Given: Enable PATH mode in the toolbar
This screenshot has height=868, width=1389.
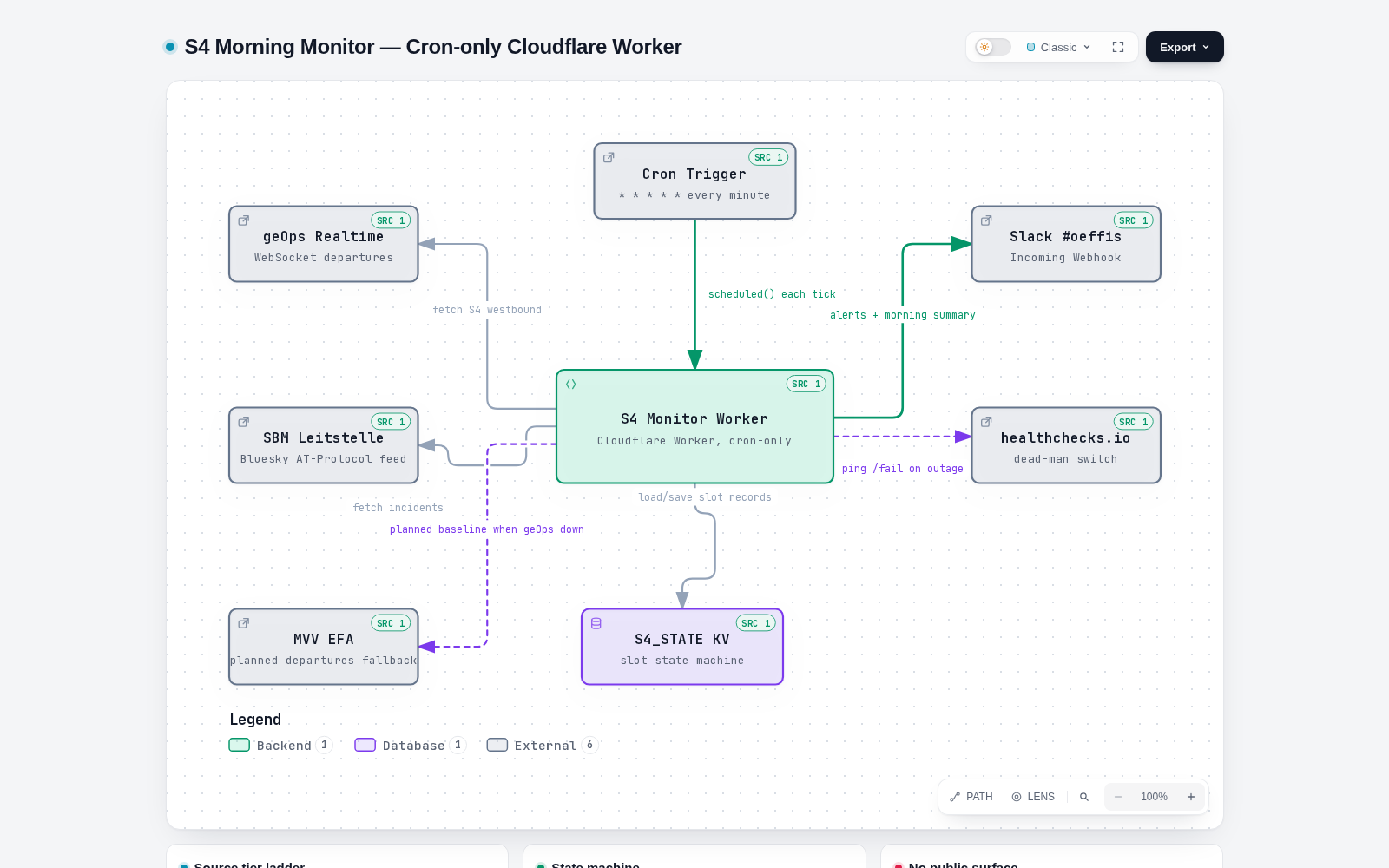Looking at the screenshot, I should (x=971, y=797).
